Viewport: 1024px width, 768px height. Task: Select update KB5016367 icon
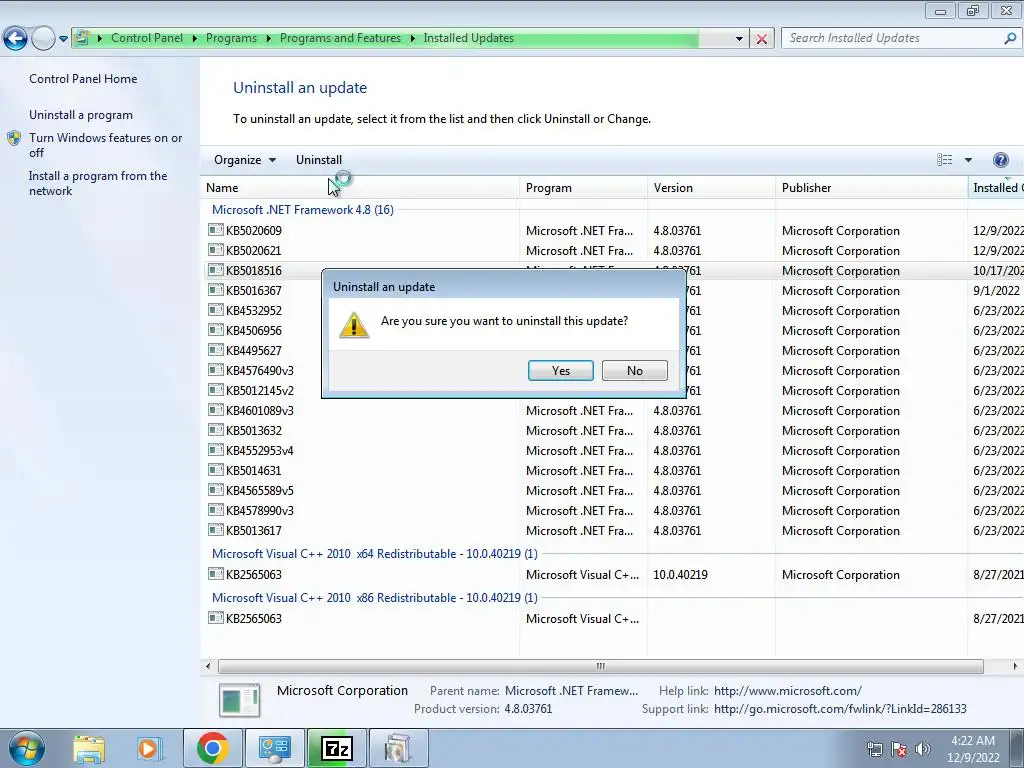click(216, 290)
